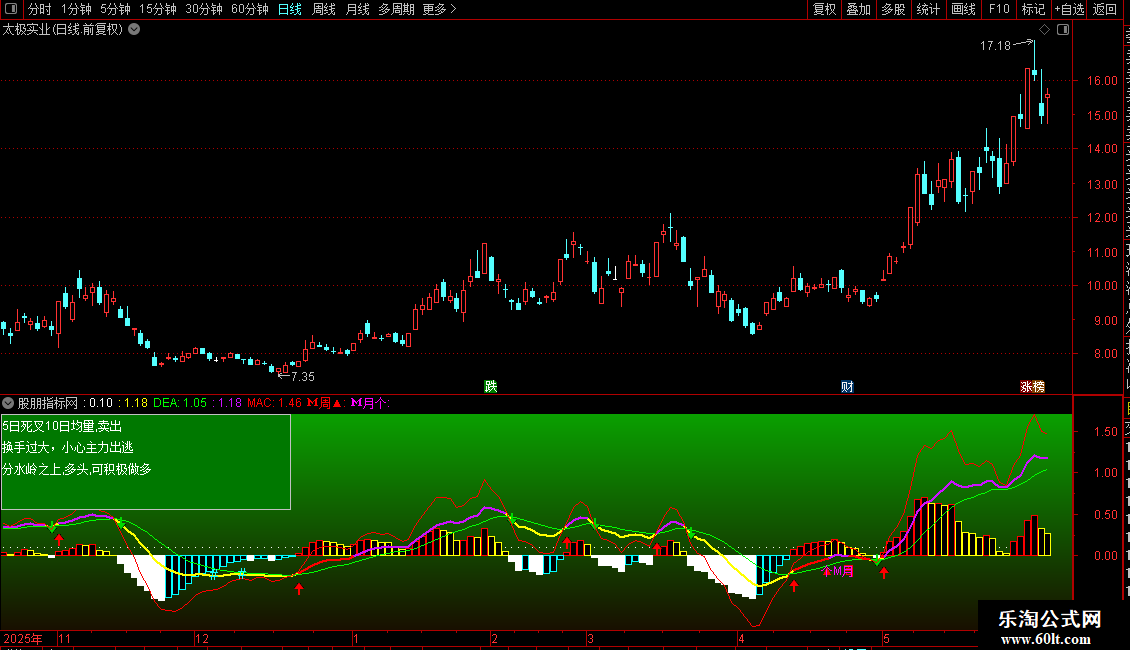The width and height of the screenshot is (1130, 650).
Task: Click the 返回 back button
Action: (1104, 9)
